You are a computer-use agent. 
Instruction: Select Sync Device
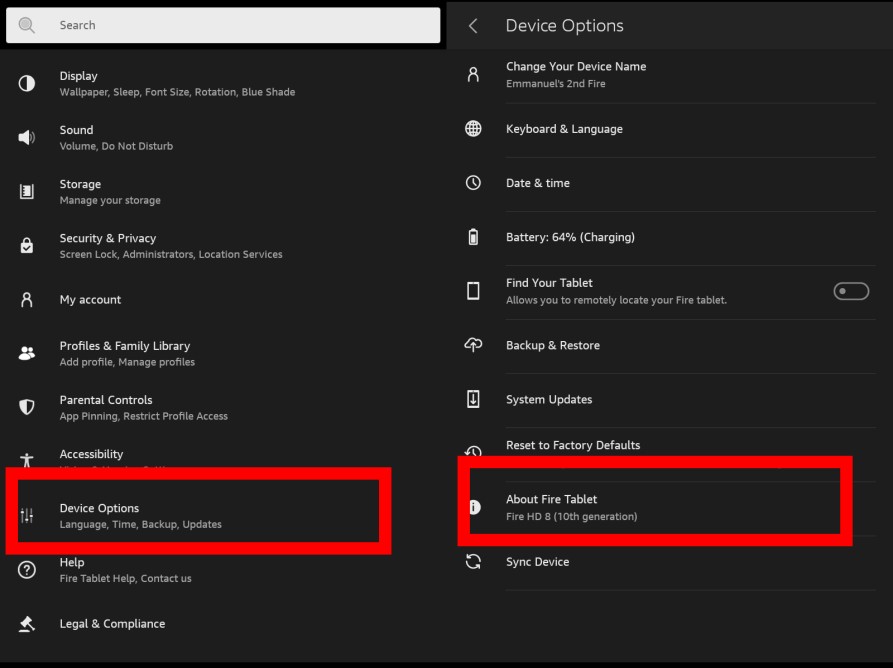[670, 562]
